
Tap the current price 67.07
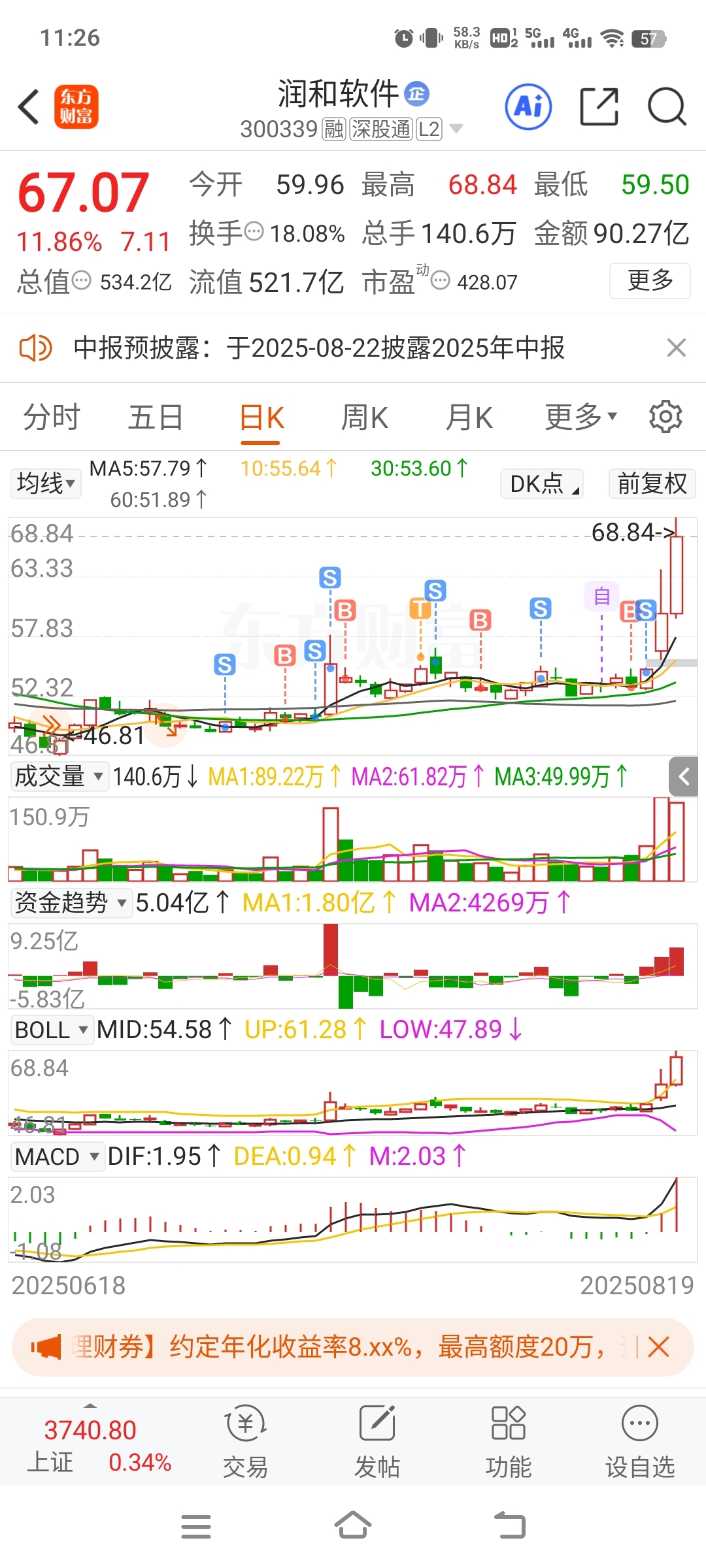83,193
